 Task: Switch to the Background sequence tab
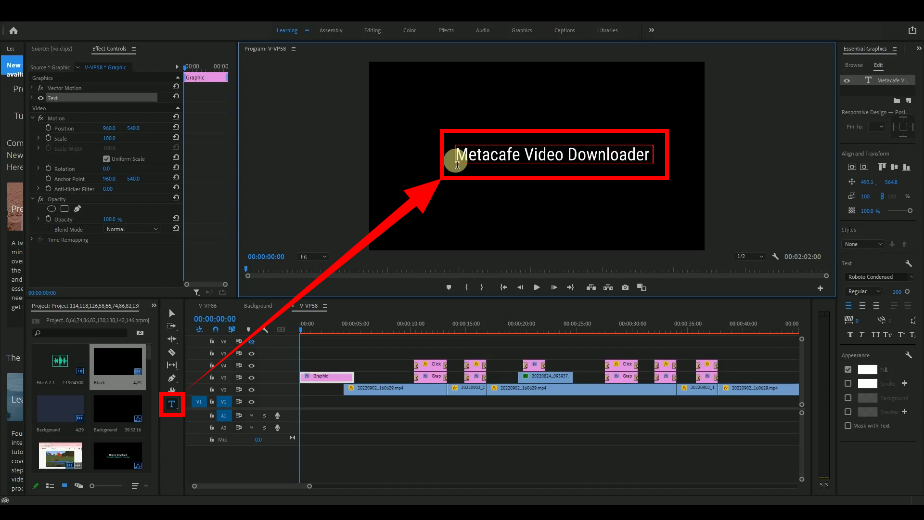coord(258,306)
